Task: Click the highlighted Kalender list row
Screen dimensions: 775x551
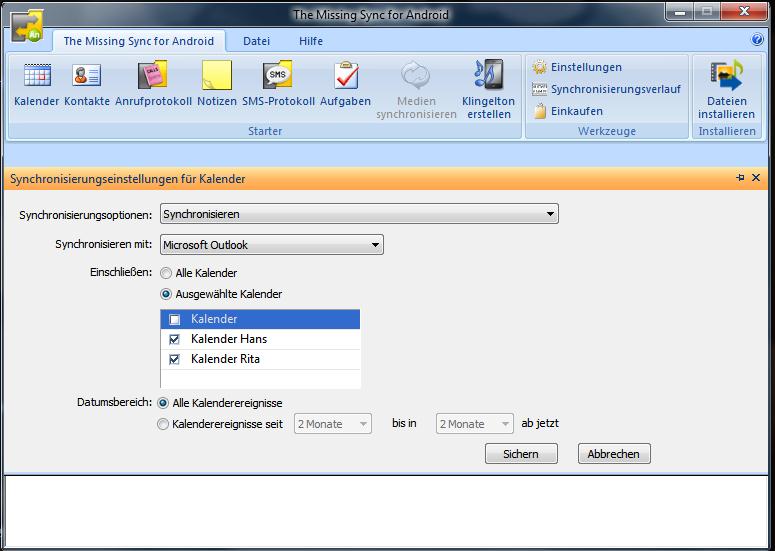Action: [260, 319]
